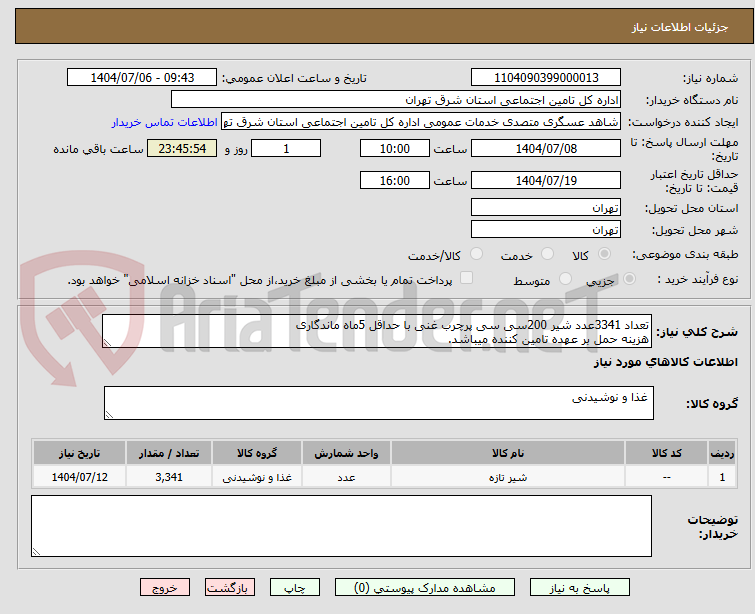Click the نام کالا column header

pos(508,453)
